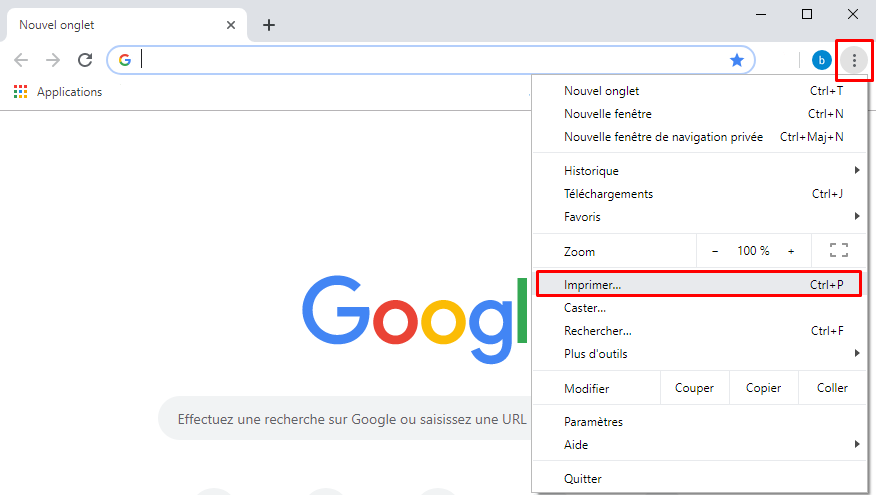Viewport: 876px width, 497px height.
Task: Select Nouvel onglet in the menu
Action: pos(699,90)
